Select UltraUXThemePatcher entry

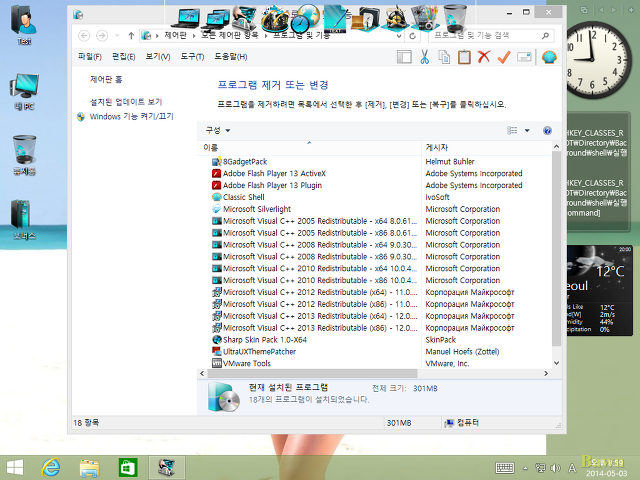coord(259,351)
